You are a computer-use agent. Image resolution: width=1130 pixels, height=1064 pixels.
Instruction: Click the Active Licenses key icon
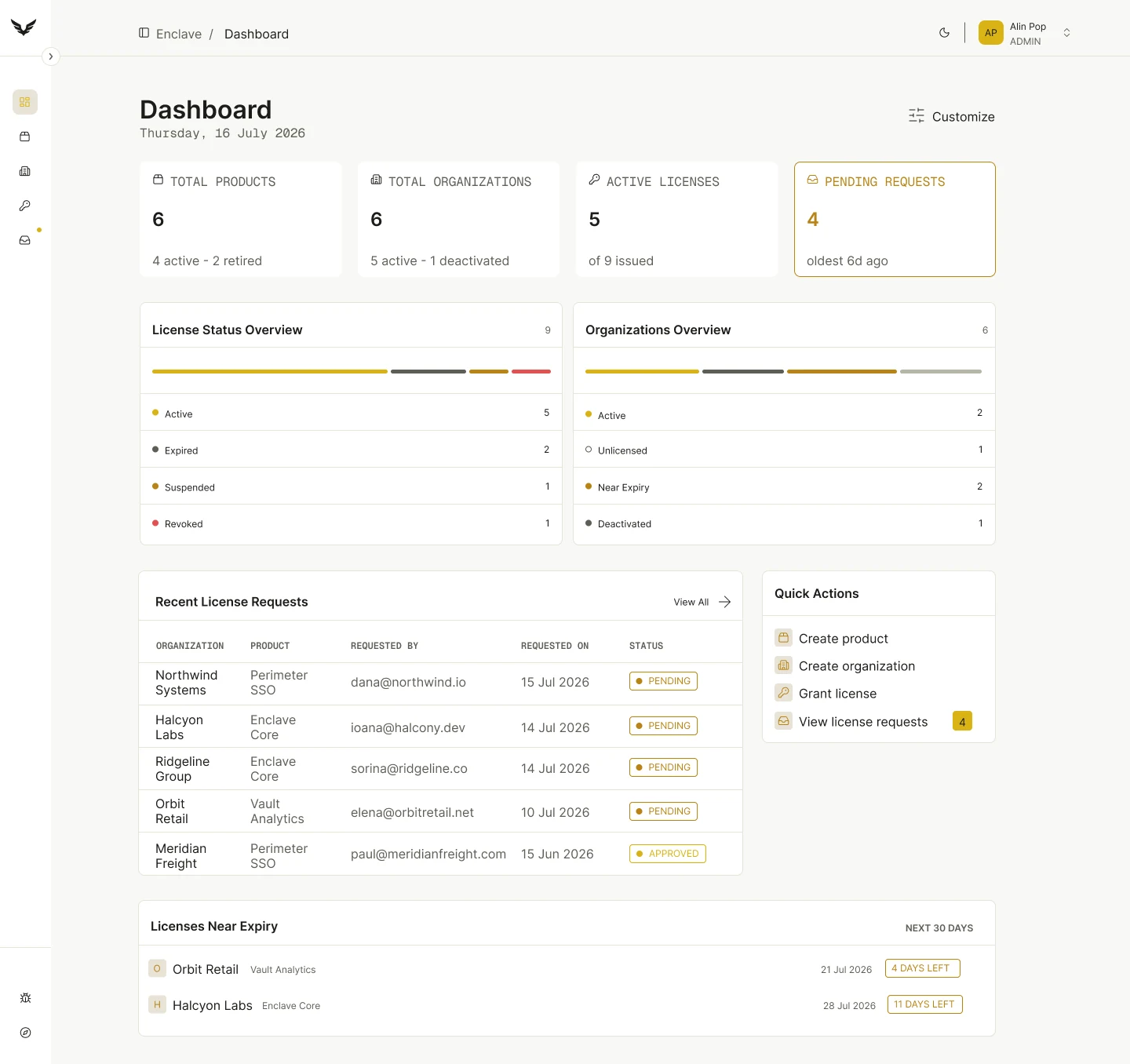595,180
